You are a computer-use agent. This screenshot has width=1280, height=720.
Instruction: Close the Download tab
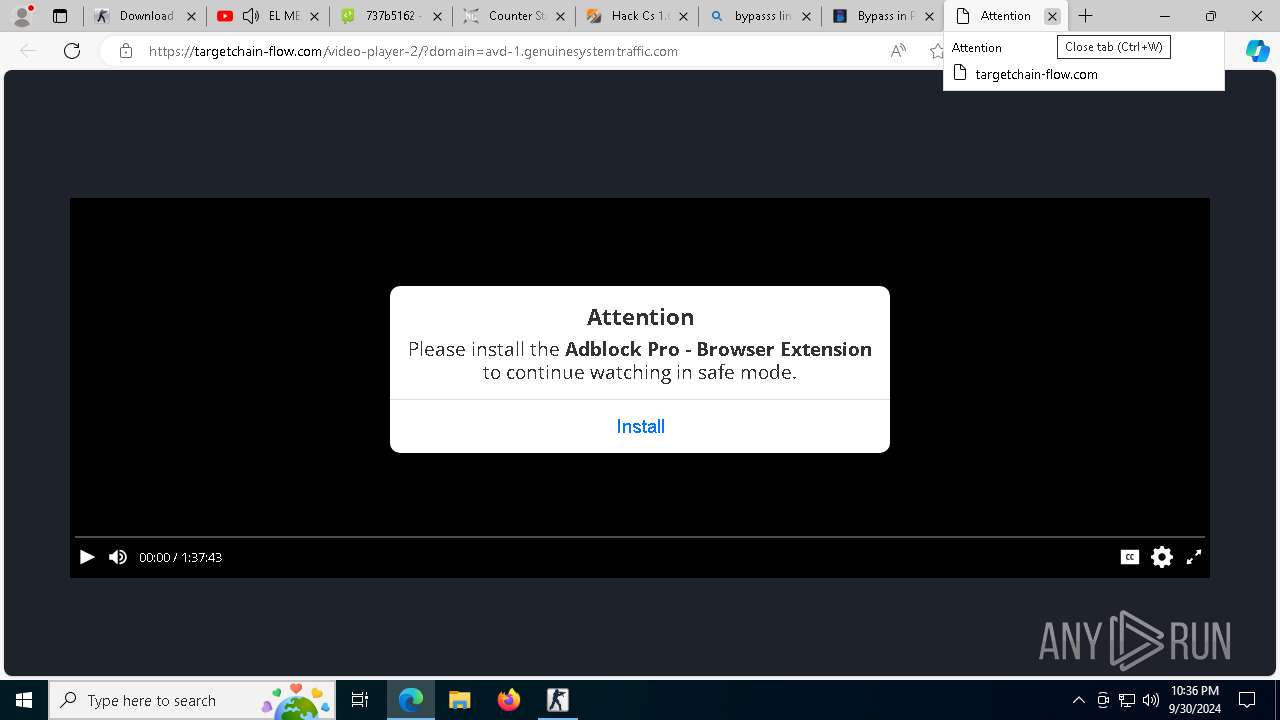coord(192,16)
